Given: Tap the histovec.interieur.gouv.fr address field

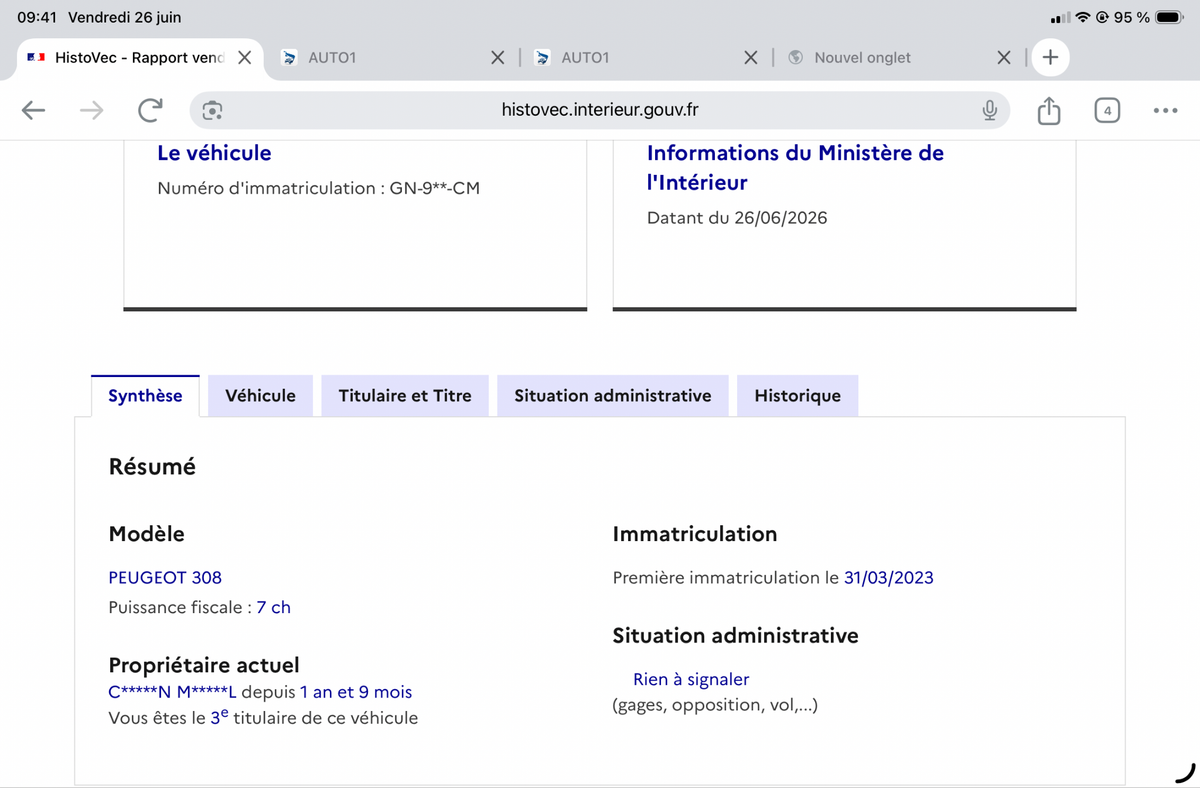Looking at the screenshot, I should click(x=600, y=111).
